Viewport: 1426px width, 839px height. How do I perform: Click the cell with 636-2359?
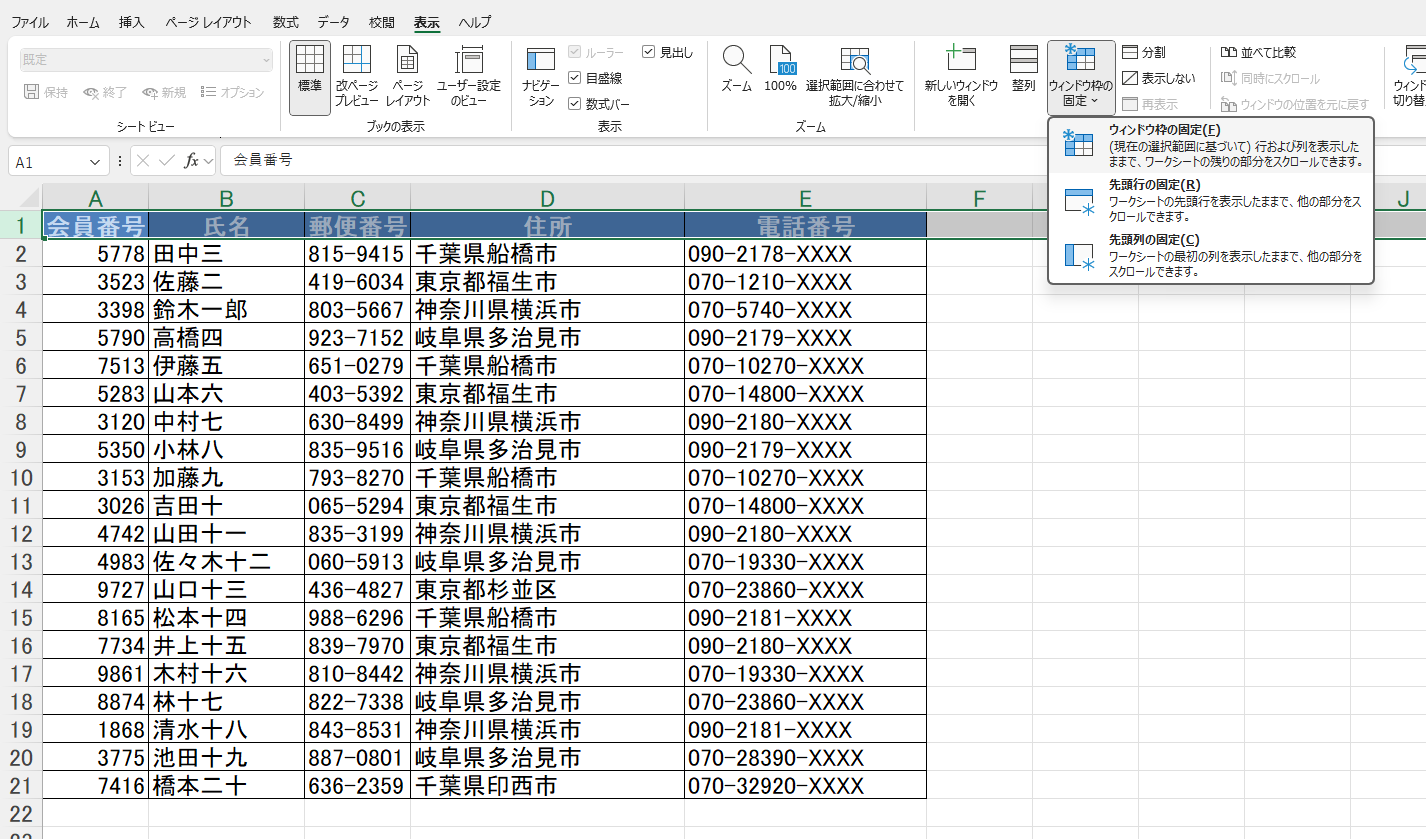[x=357, y=785]
